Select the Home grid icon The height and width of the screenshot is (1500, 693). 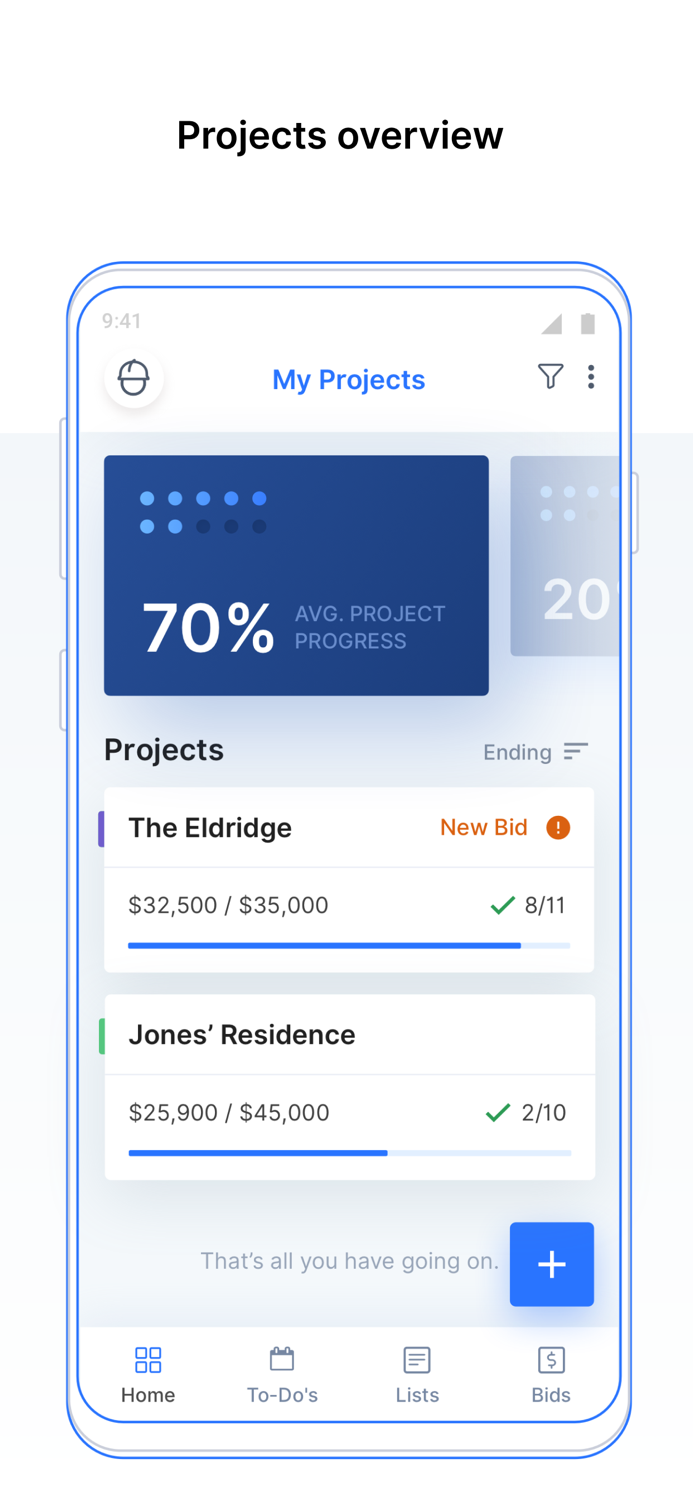pos(147,1359)
